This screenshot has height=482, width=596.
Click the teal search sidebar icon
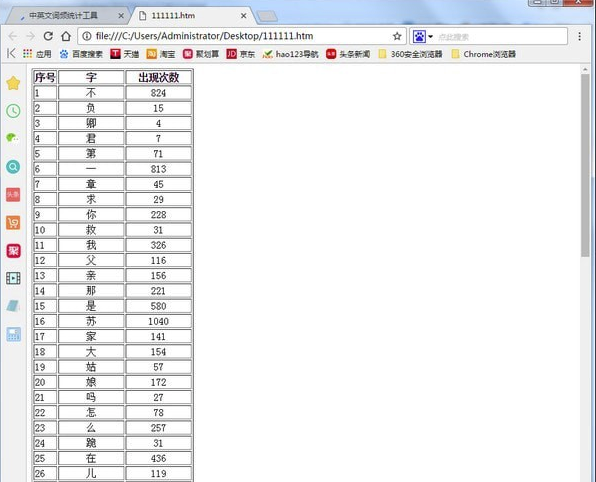13,166
